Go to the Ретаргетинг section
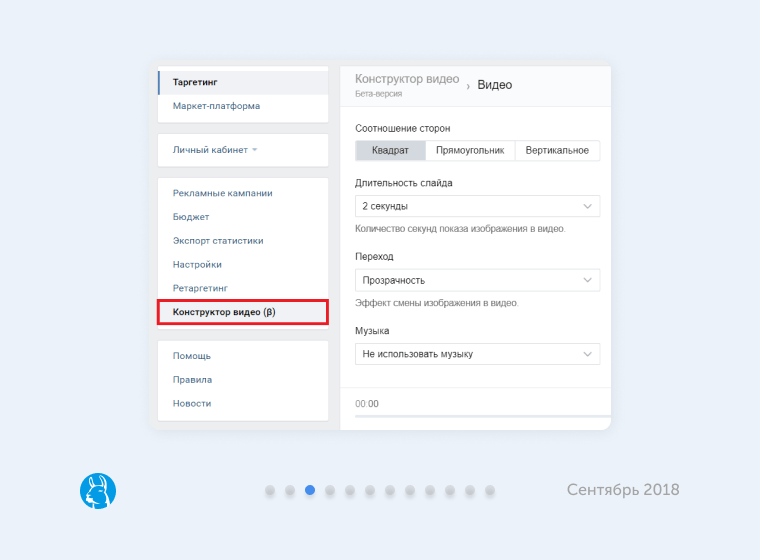This screenshot has height=560, width=760. tap(200, 289)
